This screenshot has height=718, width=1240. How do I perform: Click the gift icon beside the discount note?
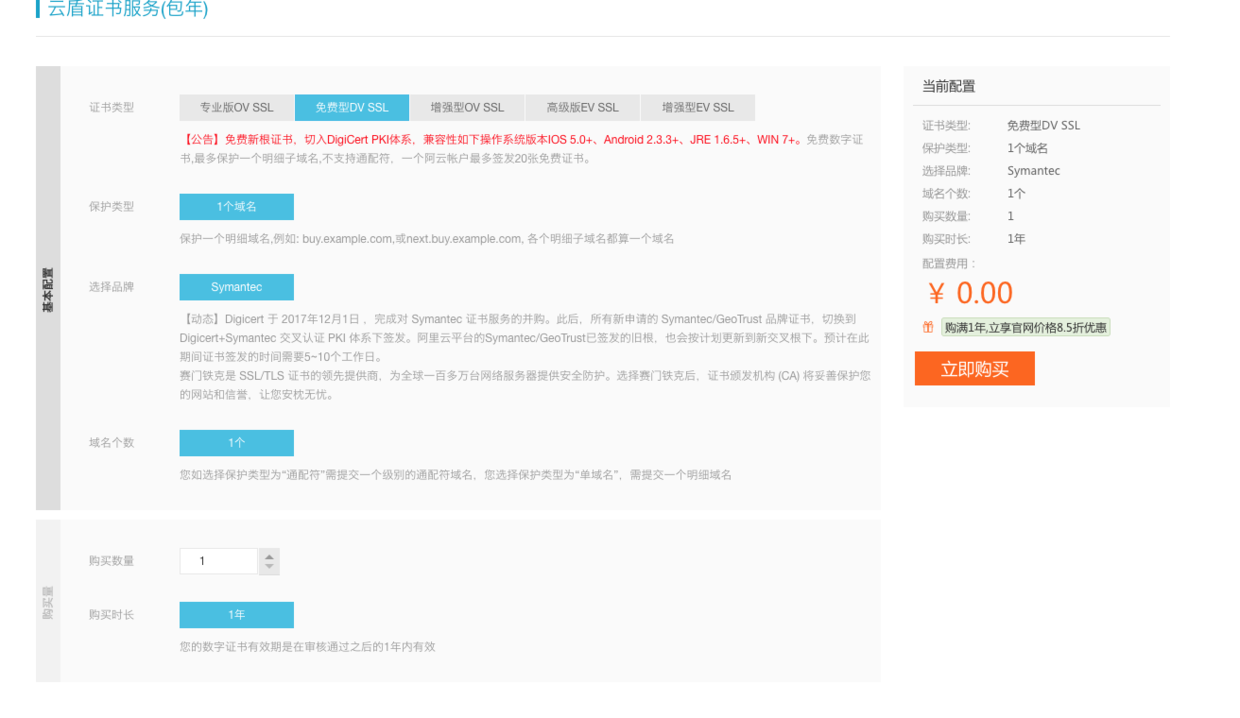pos(928,327)
